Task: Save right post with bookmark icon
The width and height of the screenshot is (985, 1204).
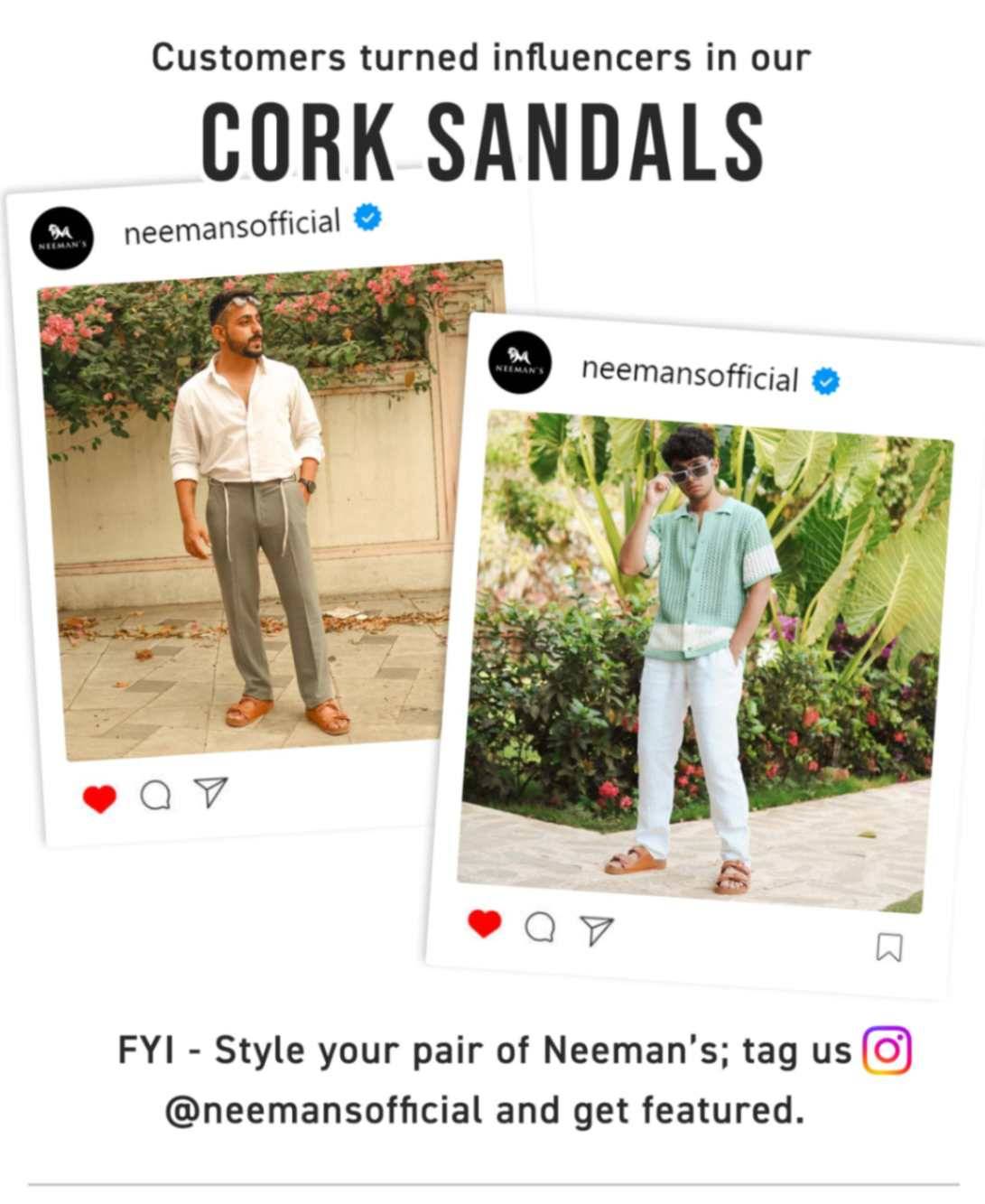Action: coord(889,947)
